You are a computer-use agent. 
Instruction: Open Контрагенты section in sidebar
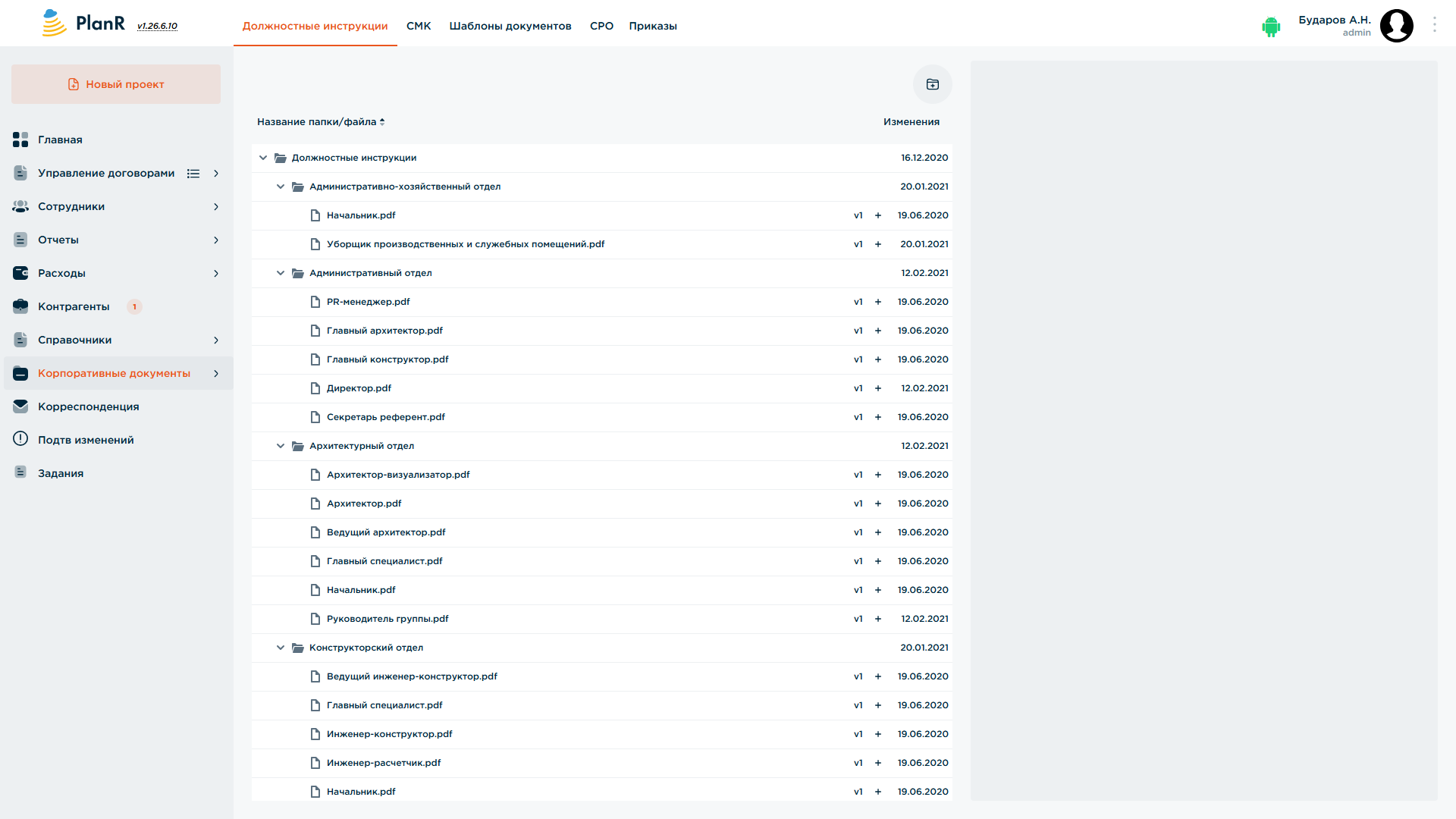pyautogui.click(x=74, y=306)
